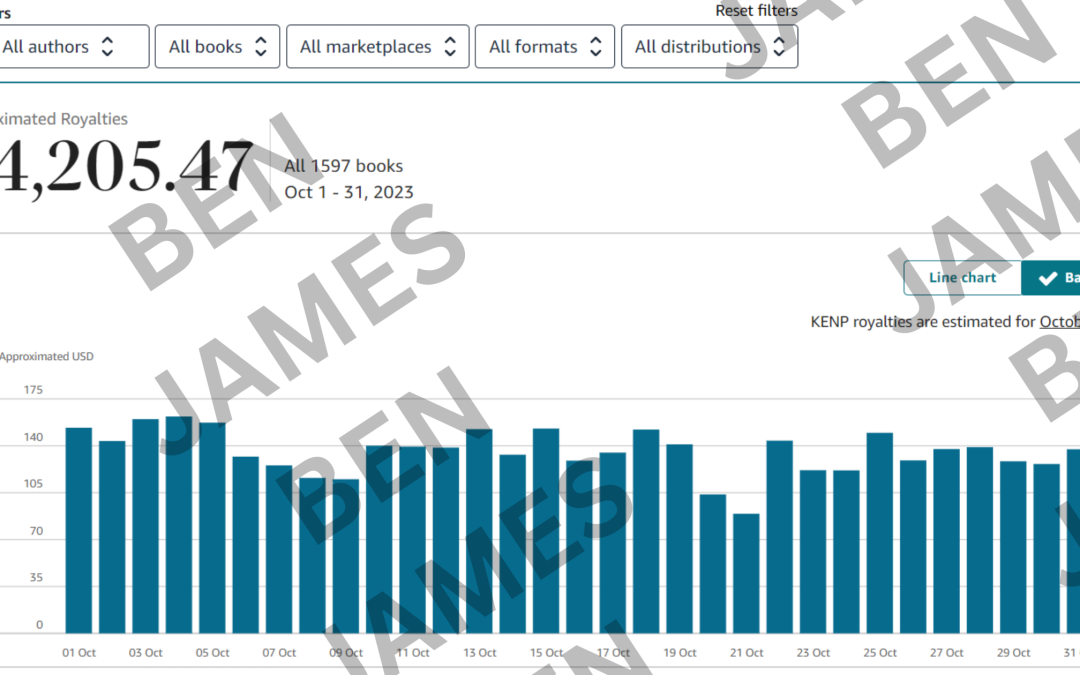Click the All books up-down arrow icon
This screenshot has width=1080, height=675.
coord(262,45)
